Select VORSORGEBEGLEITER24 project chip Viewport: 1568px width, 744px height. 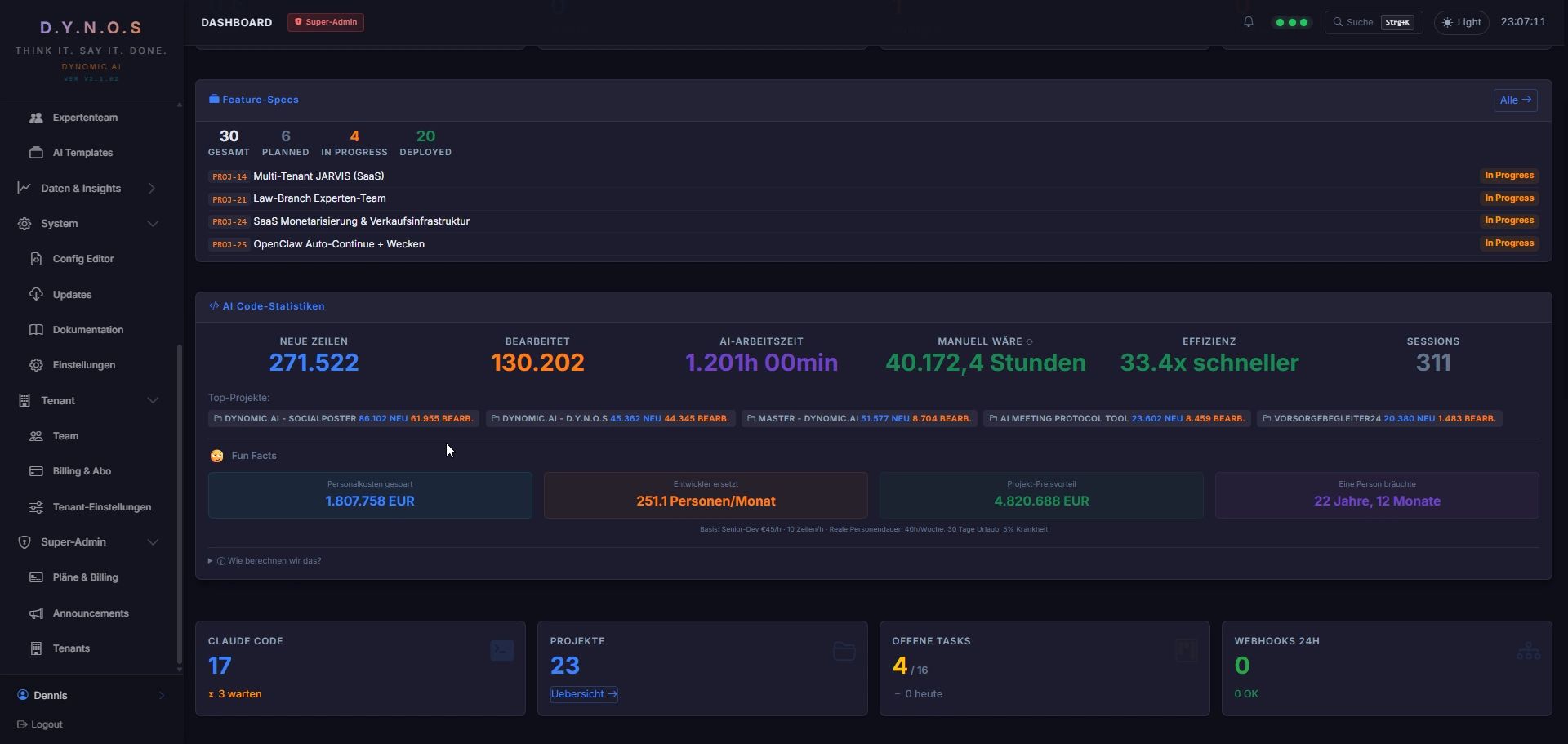(1379, 419)
